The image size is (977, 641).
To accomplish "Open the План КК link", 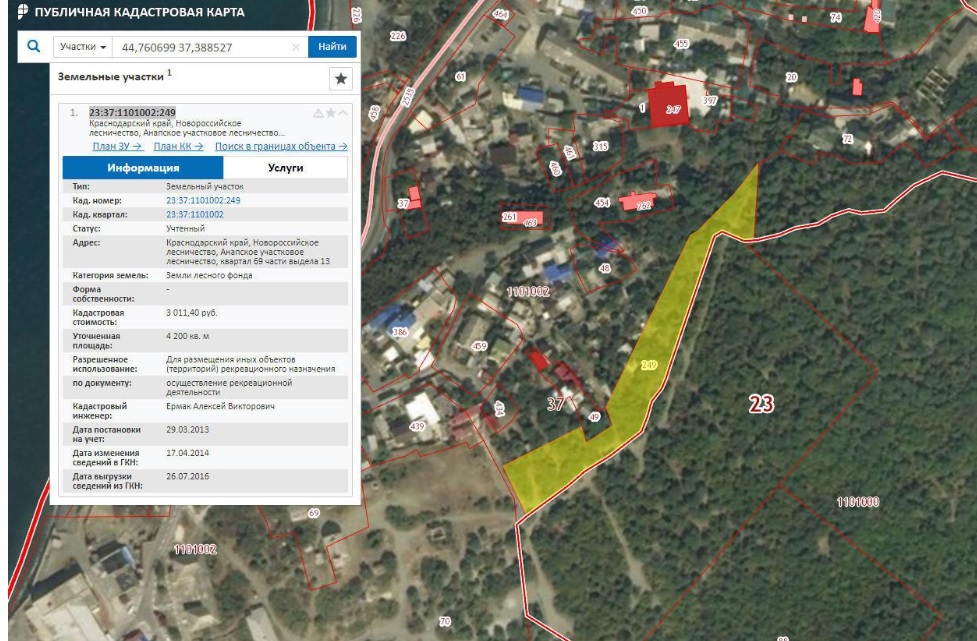I will click(178, 146).
